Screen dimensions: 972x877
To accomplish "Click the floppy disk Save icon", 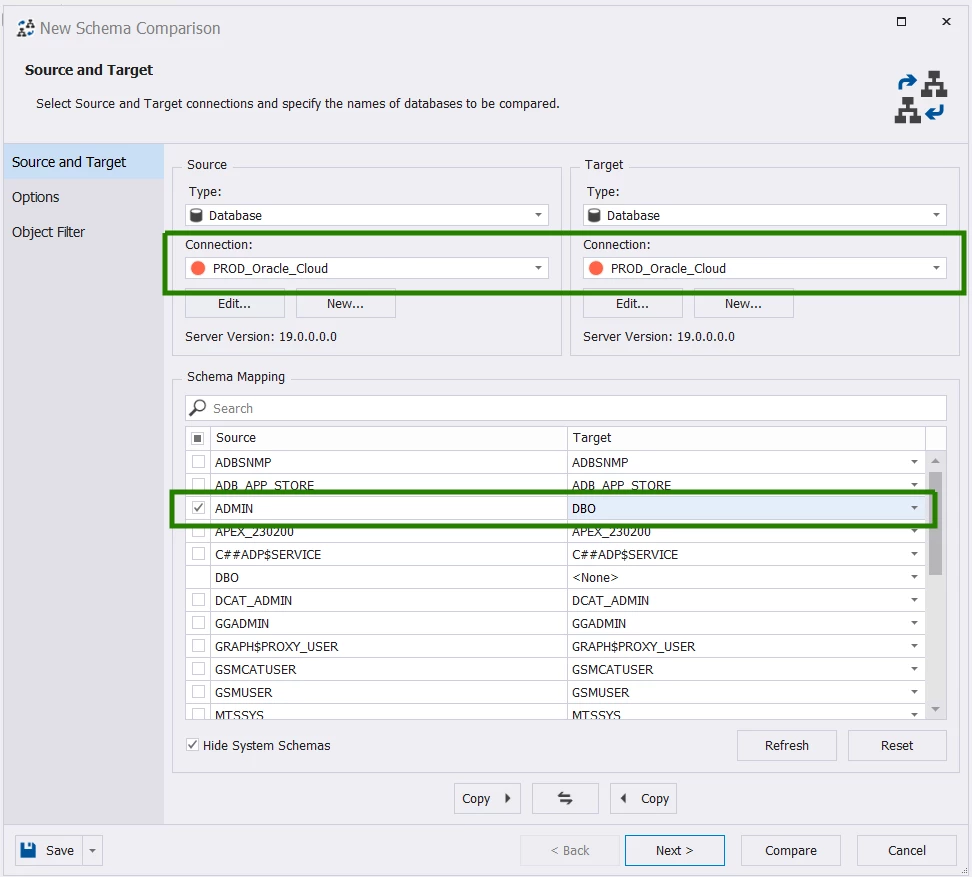I will tap(29, 850).
